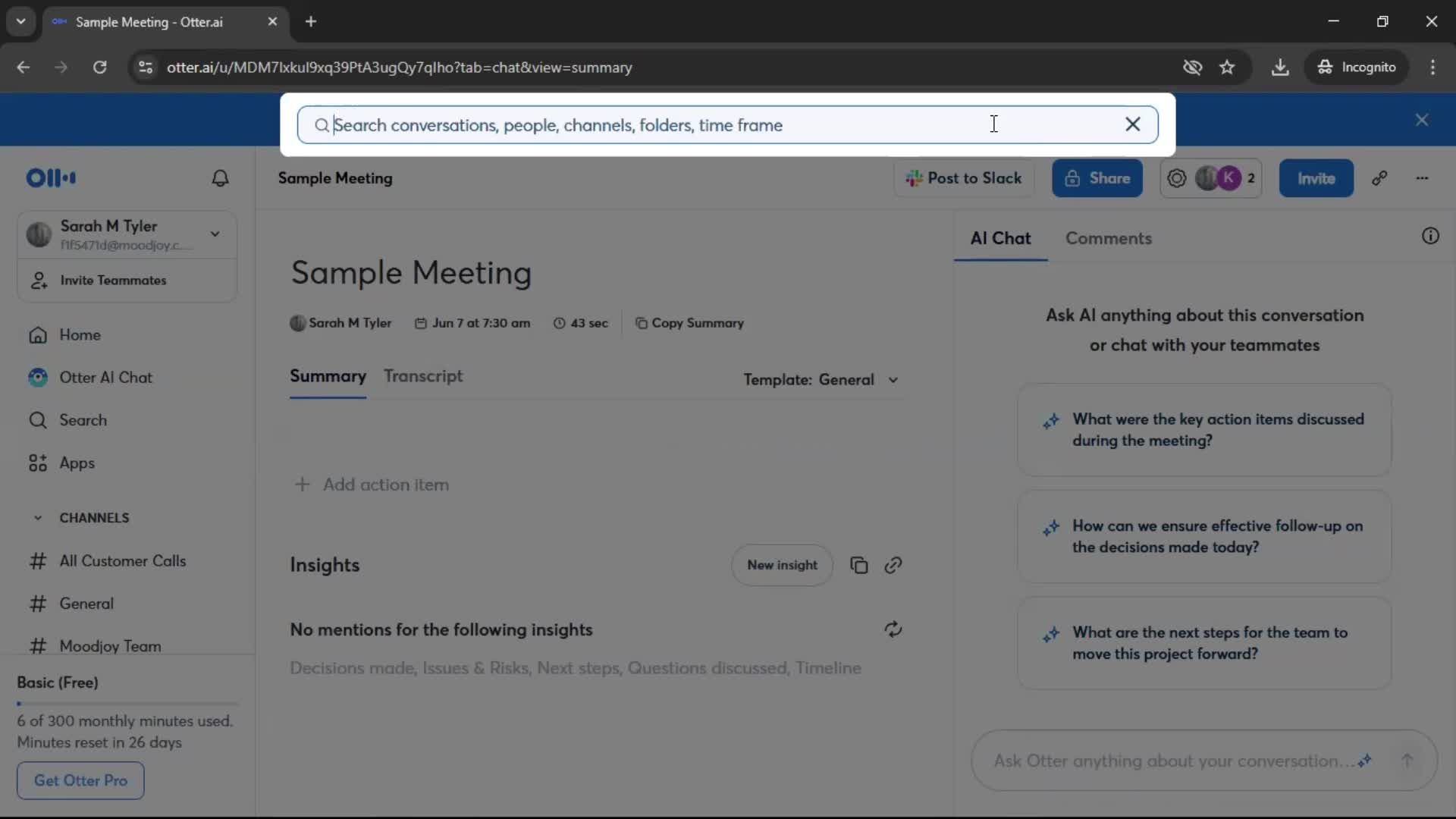Switch to the Comments tab
Image resolution: width=1456 pixels, height=819 pixels.
coord(1108,238)
